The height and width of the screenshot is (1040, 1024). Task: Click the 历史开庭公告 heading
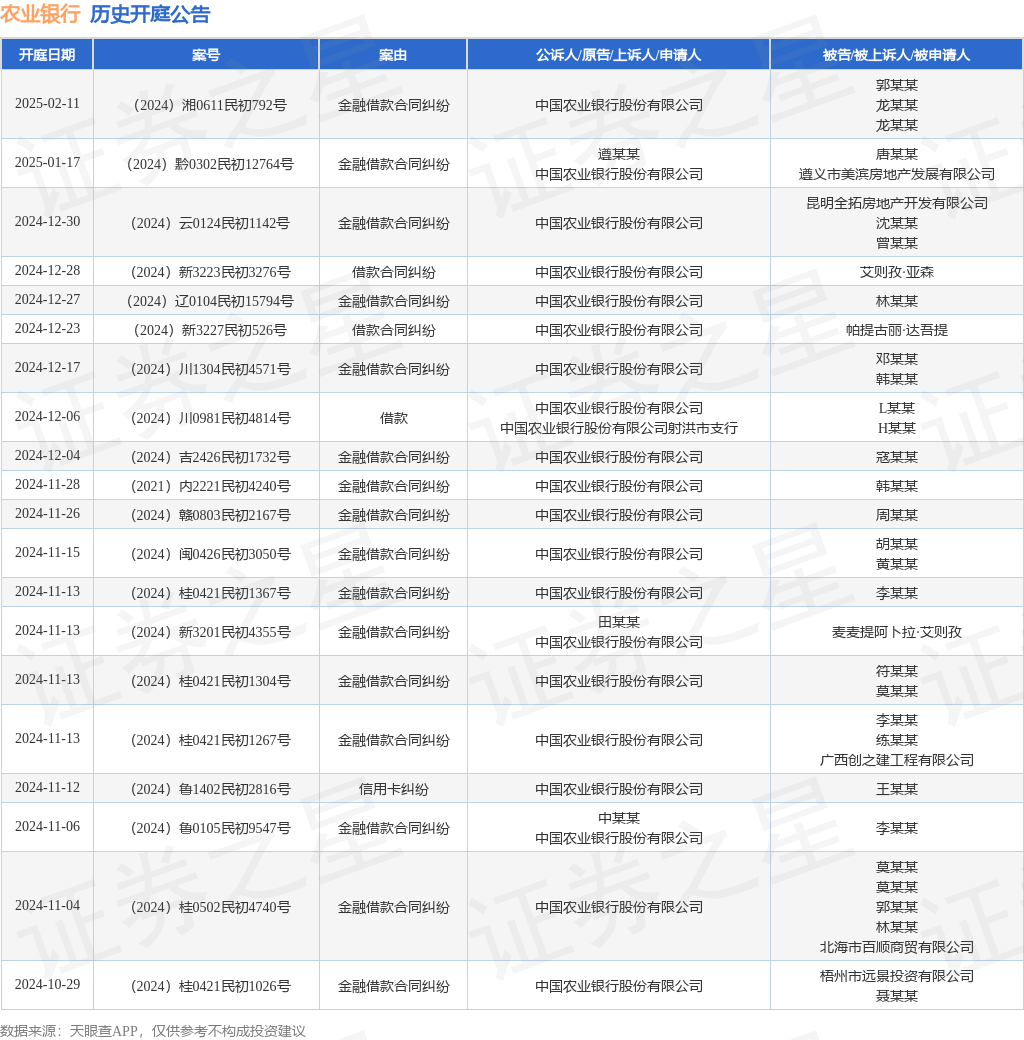[x=150, y=14]
